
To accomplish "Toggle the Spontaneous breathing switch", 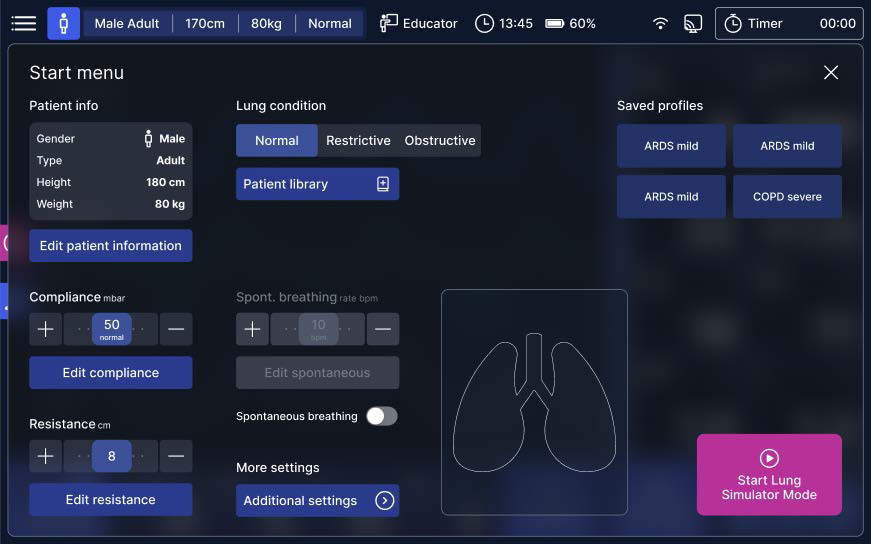I will point(381,416).
